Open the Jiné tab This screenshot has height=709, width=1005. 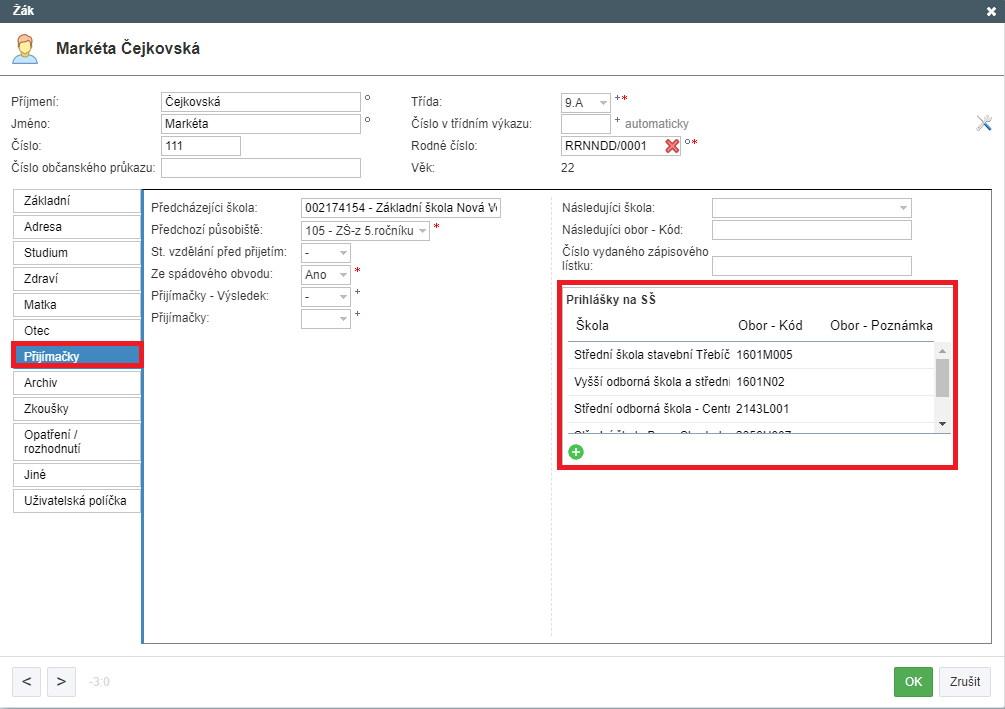click(76, 474)
